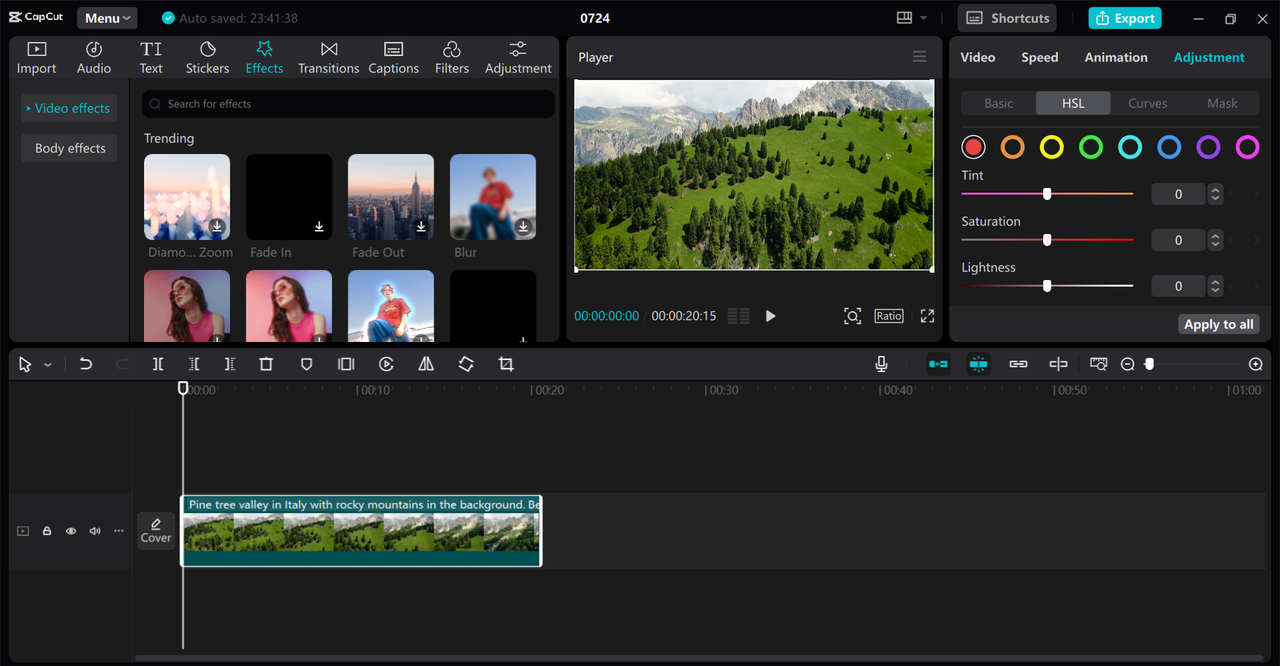Image resolution: width=1280 pixels, height=666 pixels.
Task: Select the green HSL color circle
Action: 1091,148
